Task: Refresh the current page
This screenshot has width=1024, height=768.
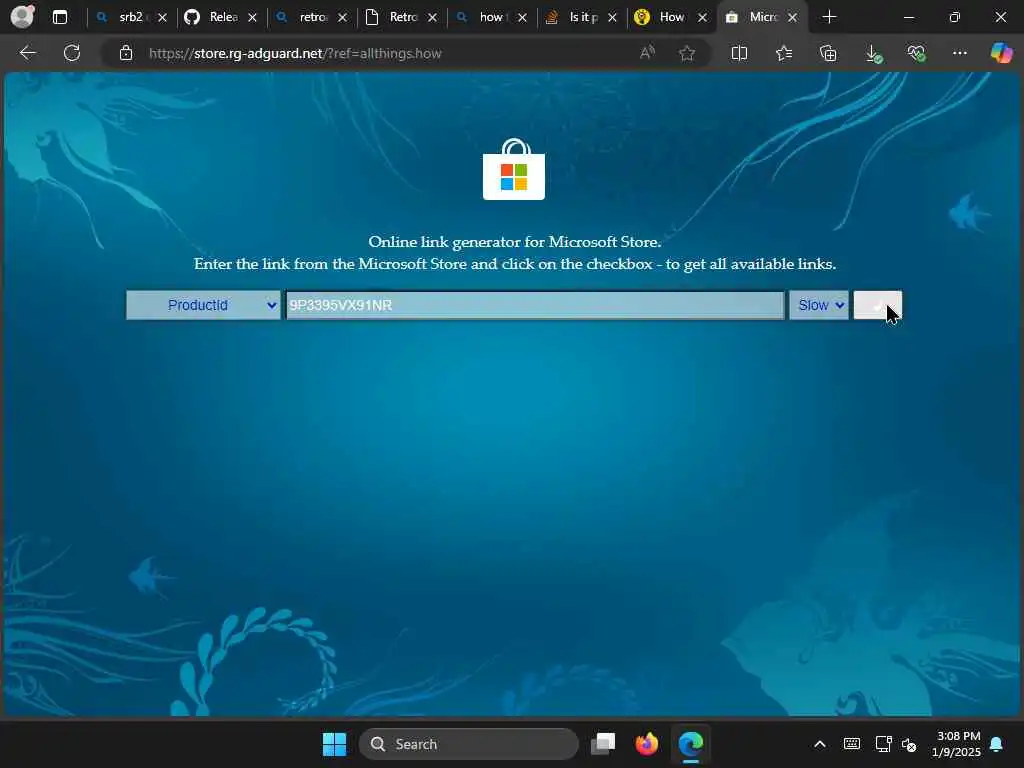Action: 72,53
